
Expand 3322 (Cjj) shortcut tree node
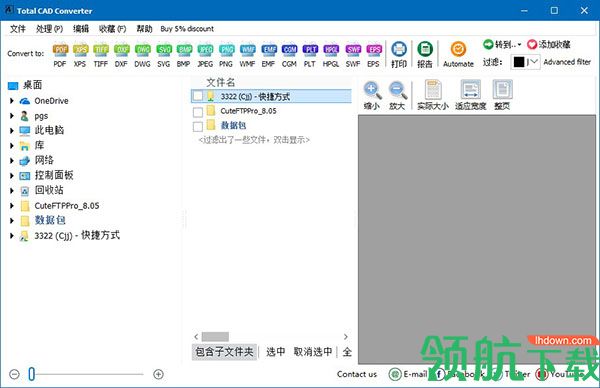tap(12, 235)
